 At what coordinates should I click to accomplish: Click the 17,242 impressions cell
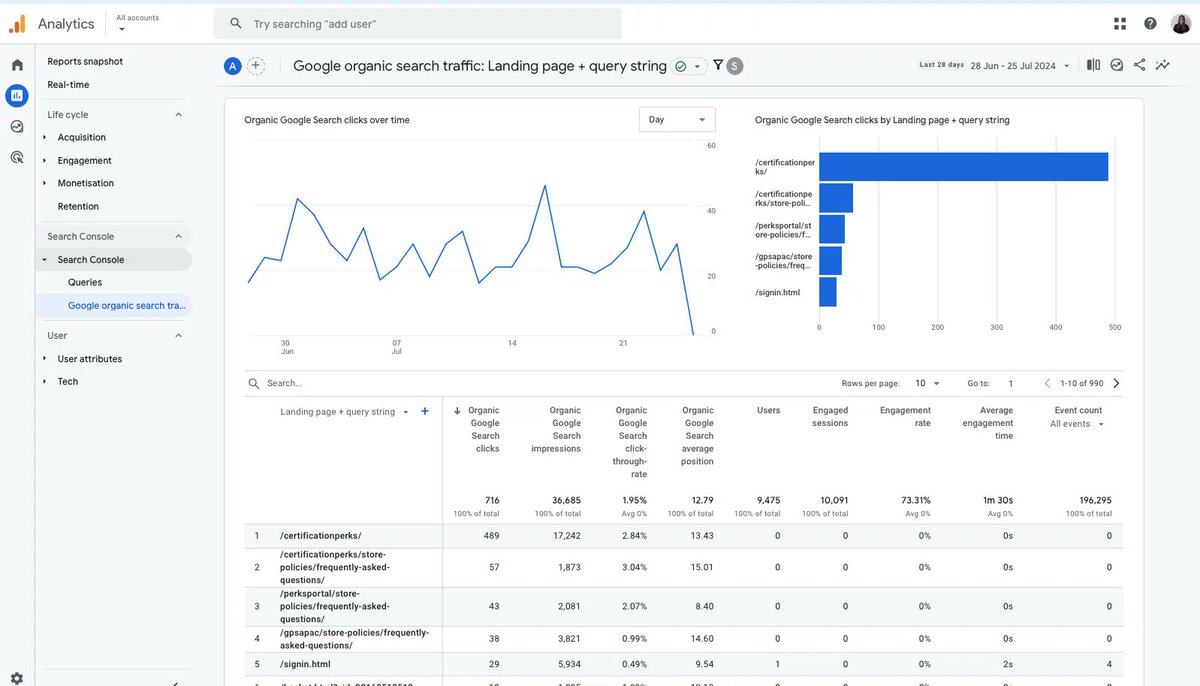(566, 536)
